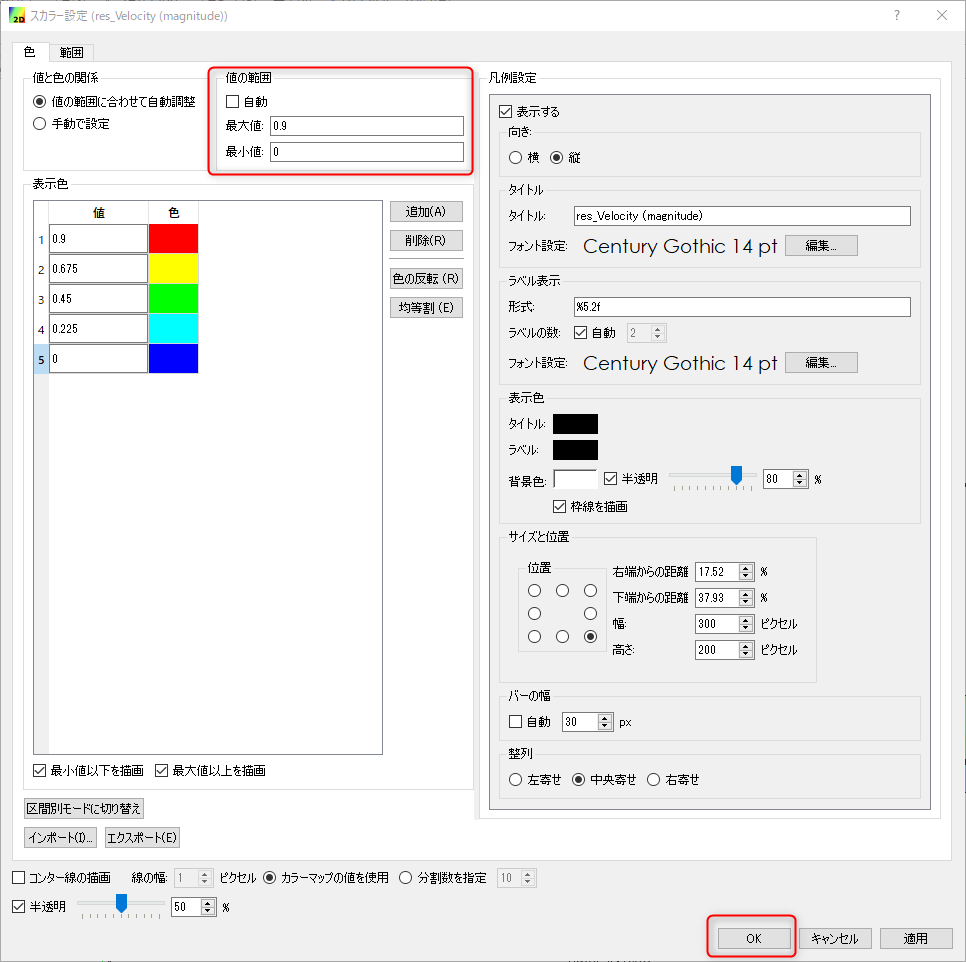Click タイトル black color swatch
This screenshot has width=966, height=962.
point(575,424)
